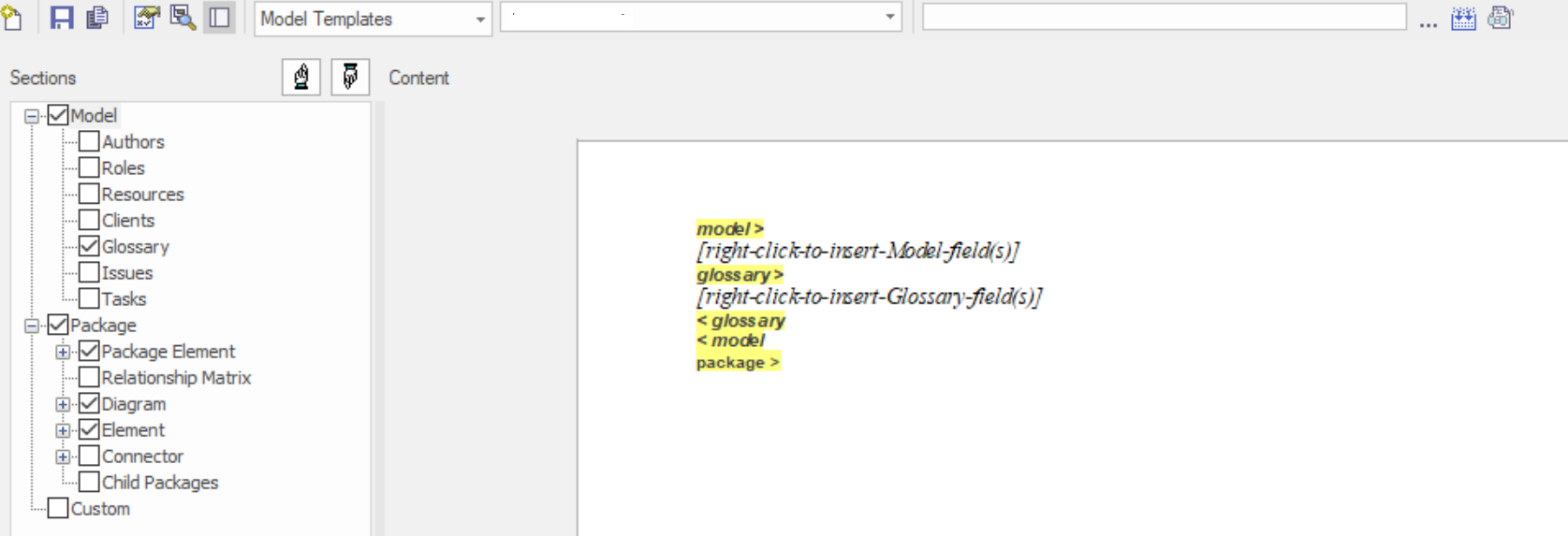
Task: Click the 'package >' tag in content
Action: (738, 362)
